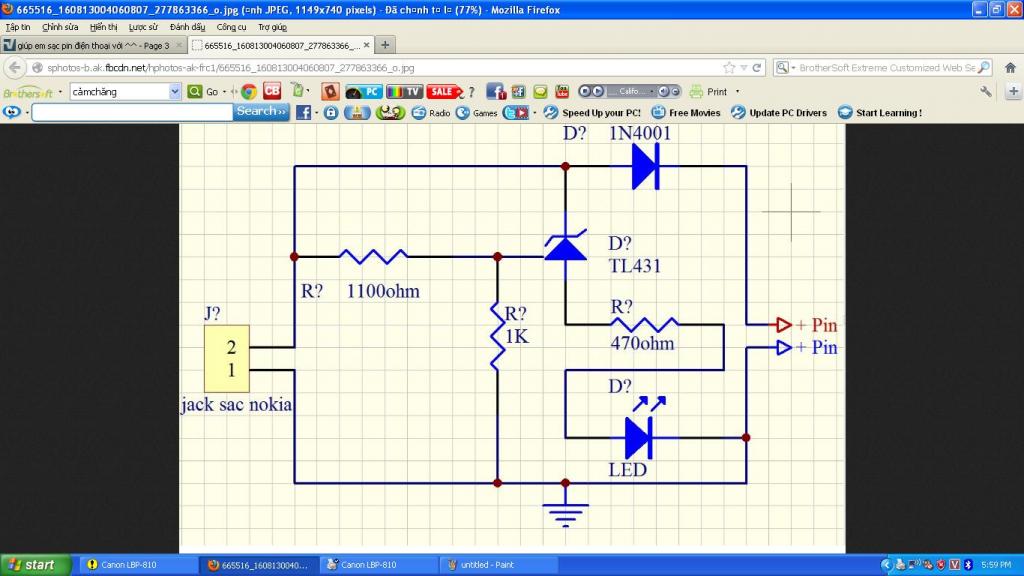Expand the cảmchăng search combo box dropdown
This screenshot has height=576, width=1024.
coord(174,91)
